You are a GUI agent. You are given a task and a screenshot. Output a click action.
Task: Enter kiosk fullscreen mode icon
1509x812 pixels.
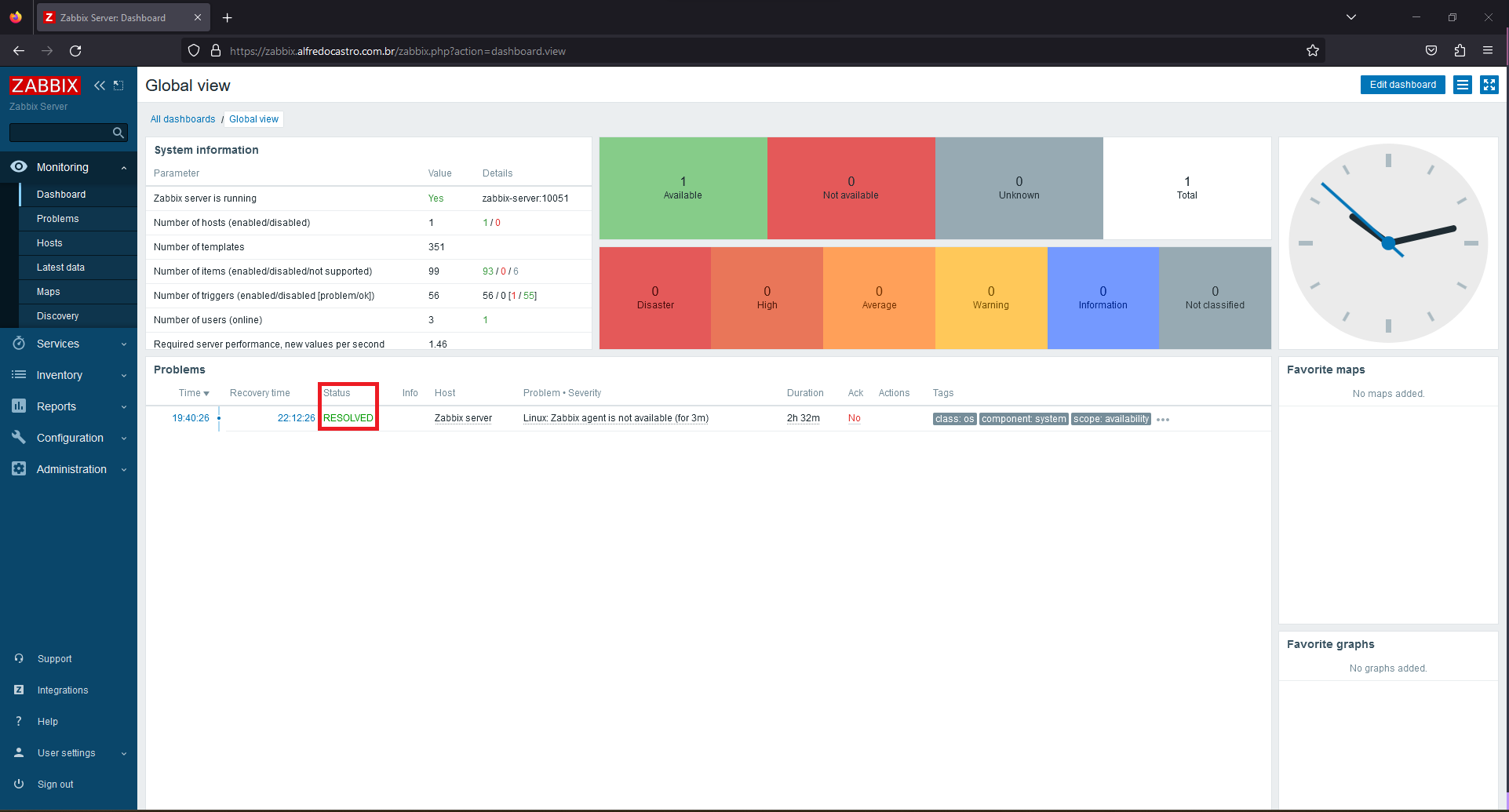pos(1489,85)
